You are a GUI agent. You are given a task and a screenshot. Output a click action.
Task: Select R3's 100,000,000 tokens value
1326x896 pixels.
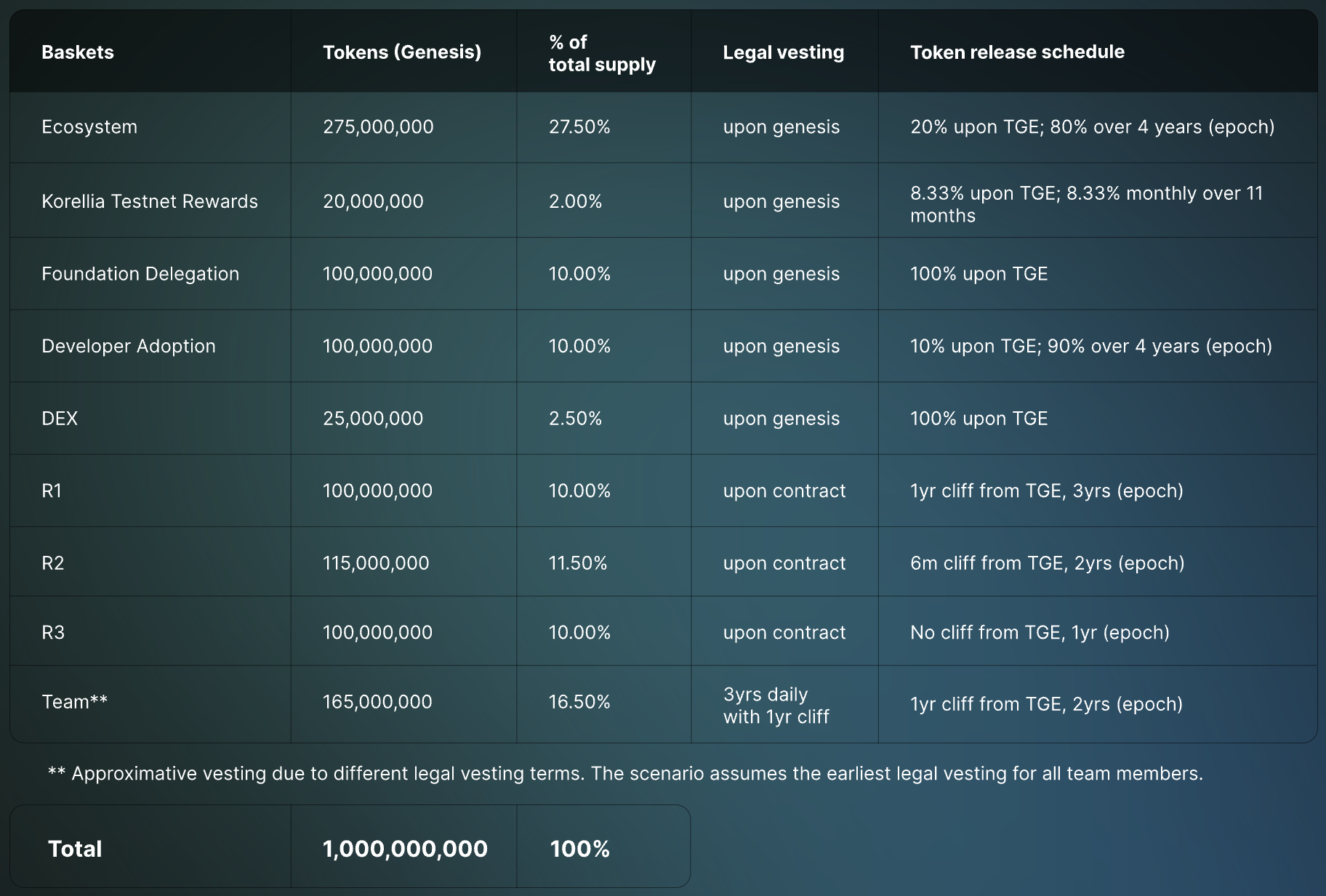(377, 633)
